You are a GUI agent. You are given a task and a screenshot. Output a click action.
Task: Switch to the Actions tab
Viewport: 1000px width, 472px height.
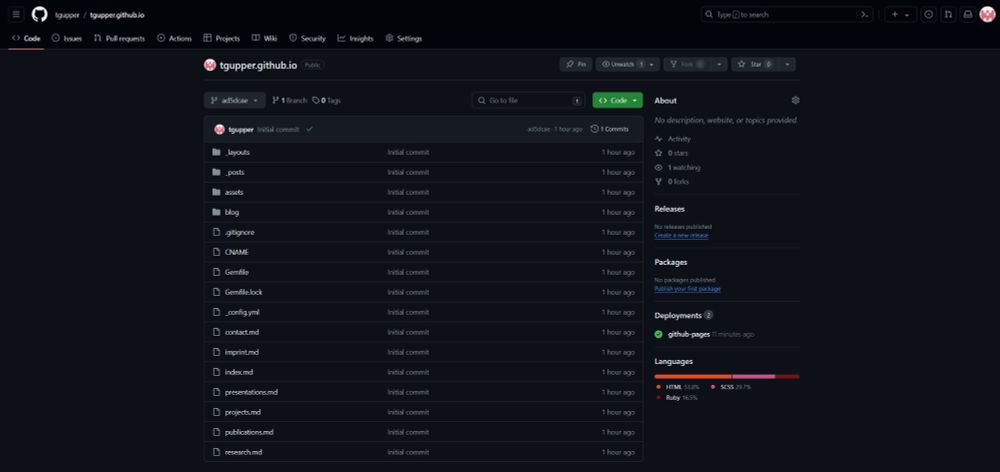tap(174, 38)
